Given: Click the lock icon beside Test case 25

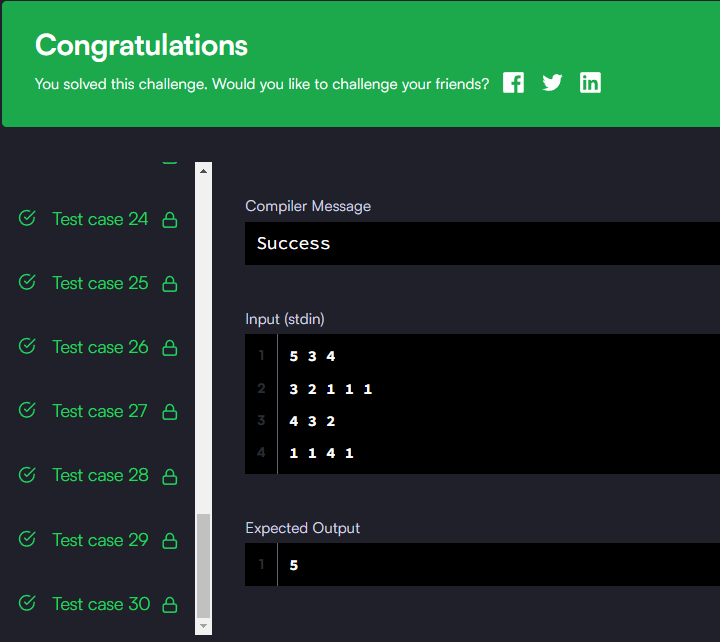Looking at the screenshot, I should pos(170,284).
